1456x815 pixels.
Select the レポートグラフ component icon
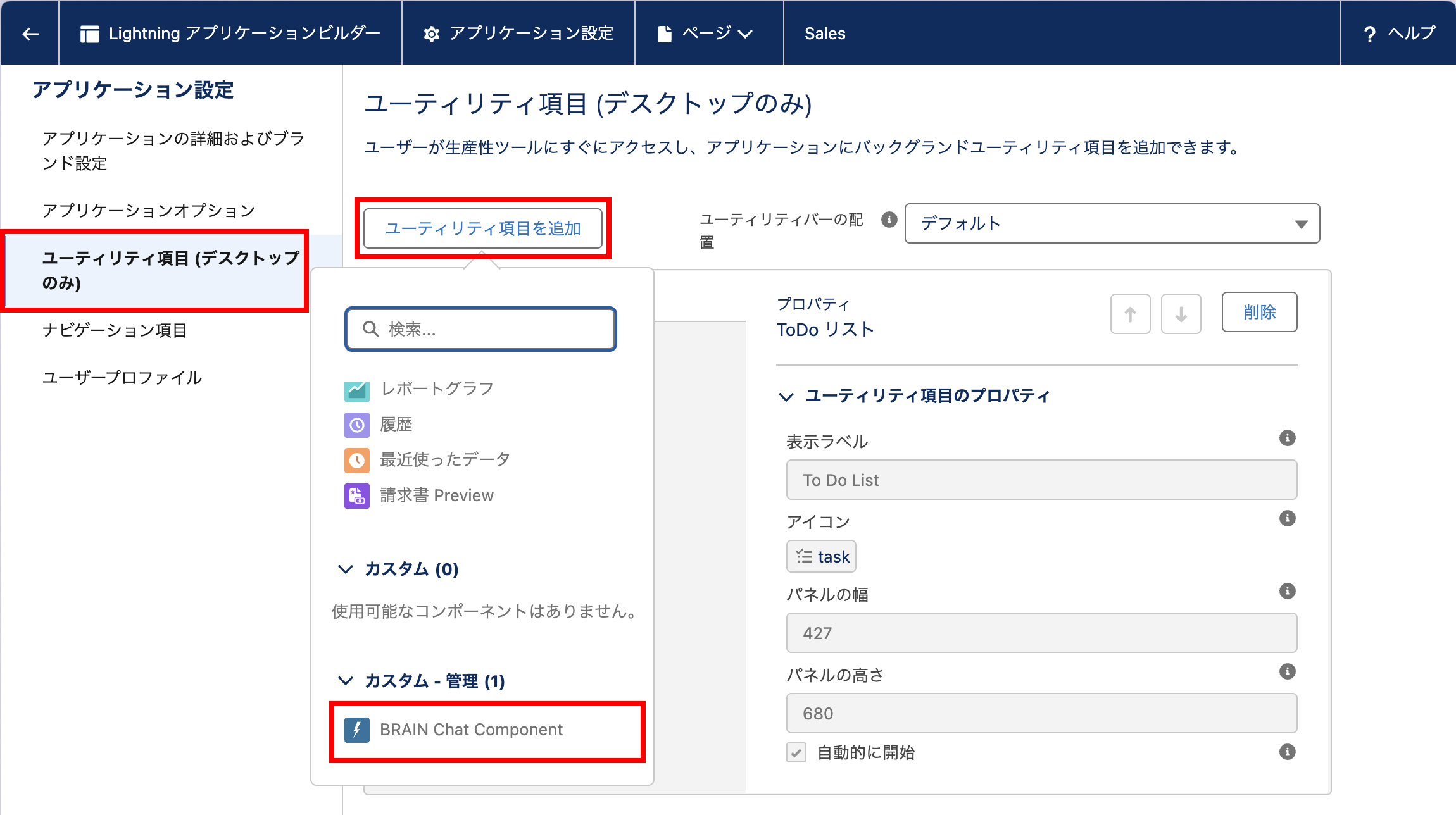tap(356, 389)
